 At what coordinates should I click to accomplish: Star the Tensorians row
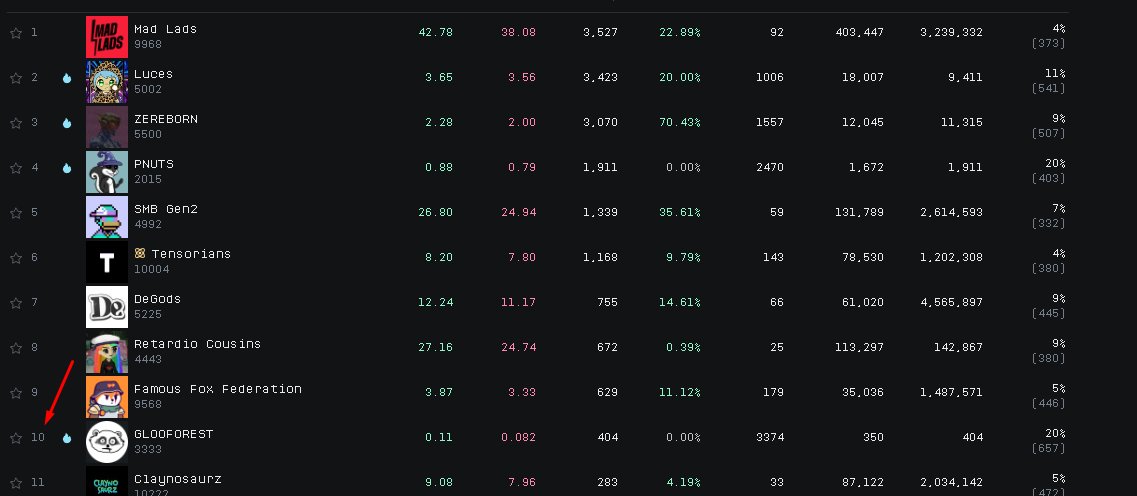coord(16,258)
